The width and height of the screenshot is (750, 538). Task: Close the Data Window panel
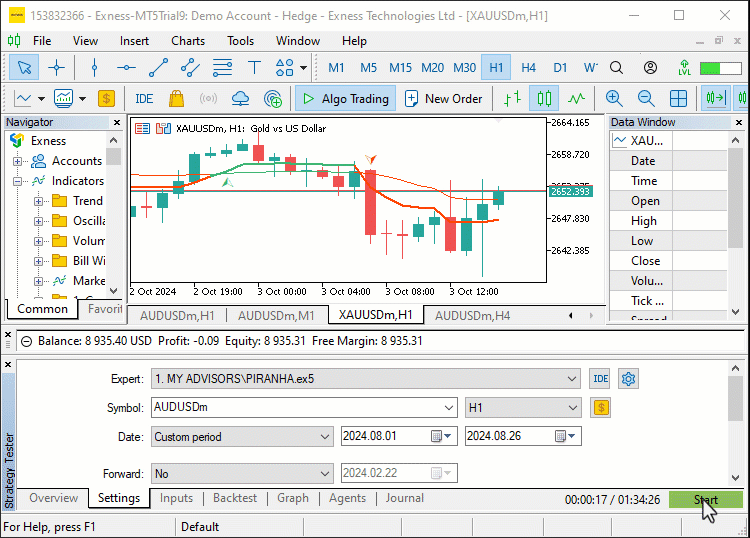pyautogui.click(x=739, y=122)
